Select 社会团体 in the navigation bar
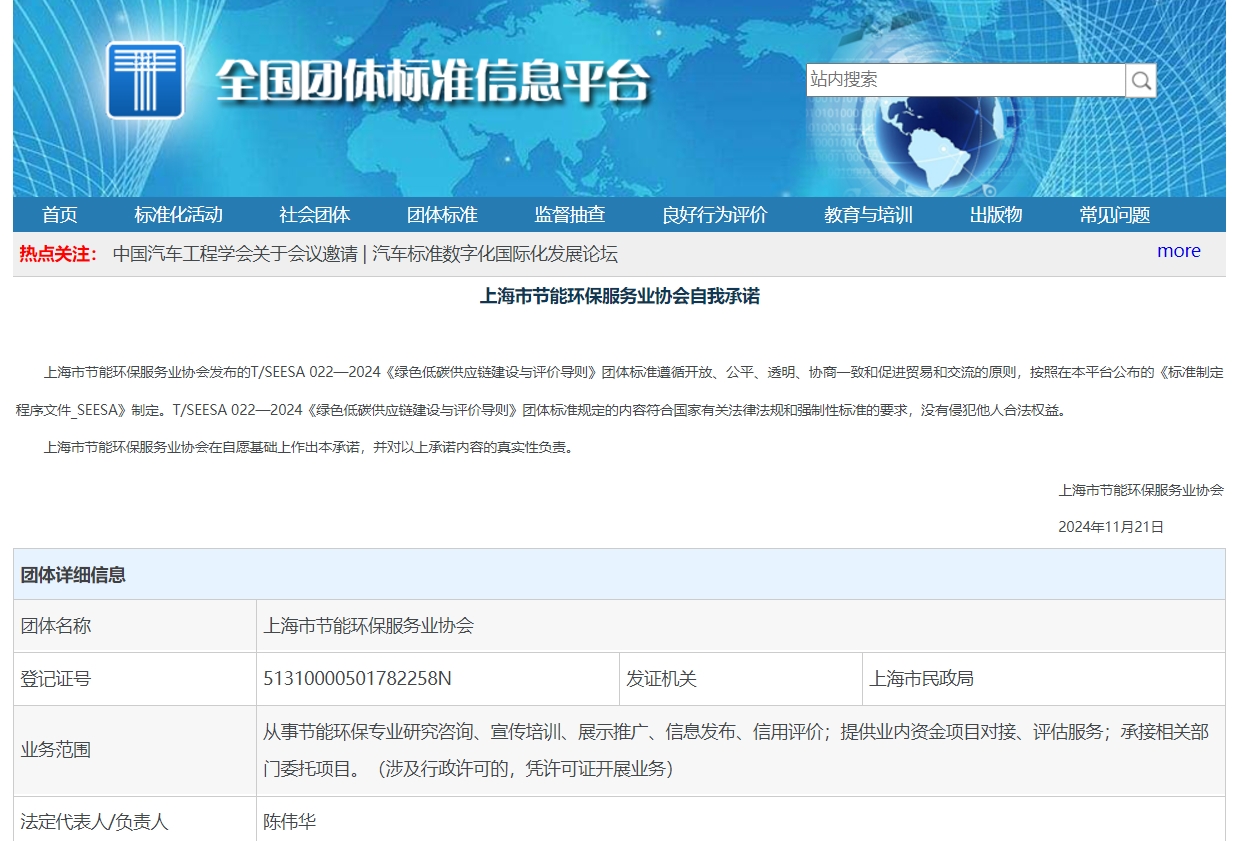1236x841 pixels. [x=314, y=215]
